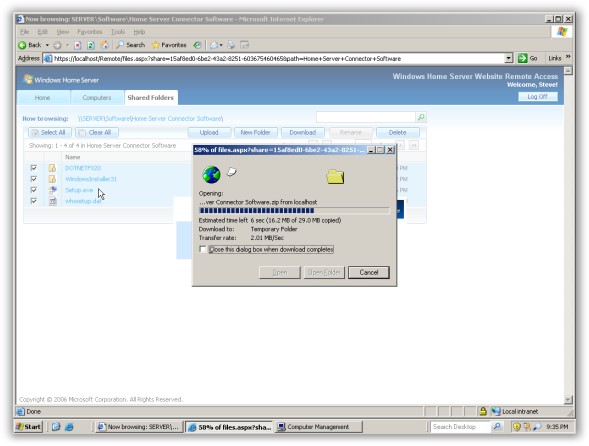Screen dimensions: 589x446
Task: Click the New Folder button
Action: [x=255, y=132]
